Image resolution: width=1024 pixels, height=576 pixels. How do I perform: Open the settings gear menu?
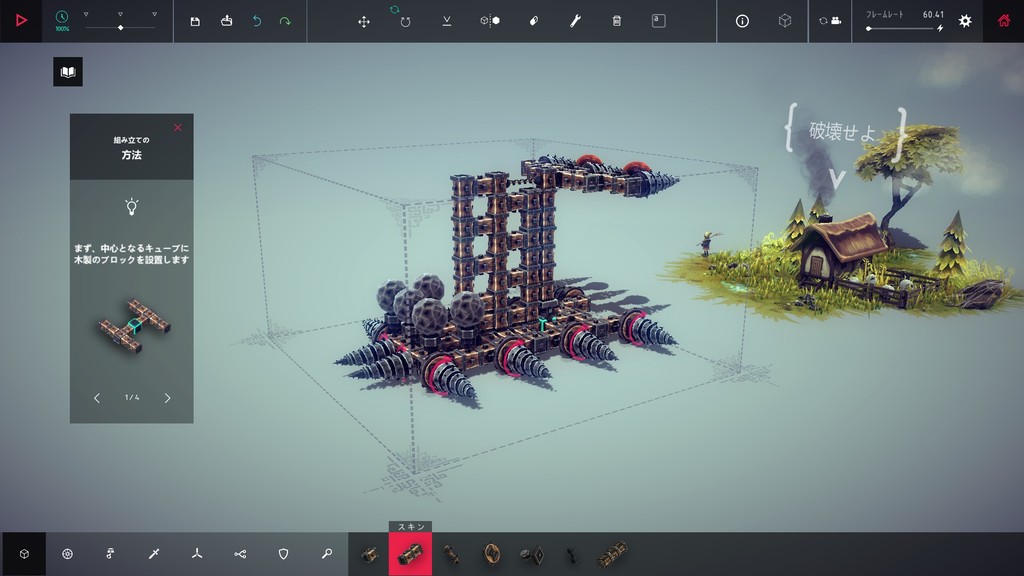(x=965, y=21)
